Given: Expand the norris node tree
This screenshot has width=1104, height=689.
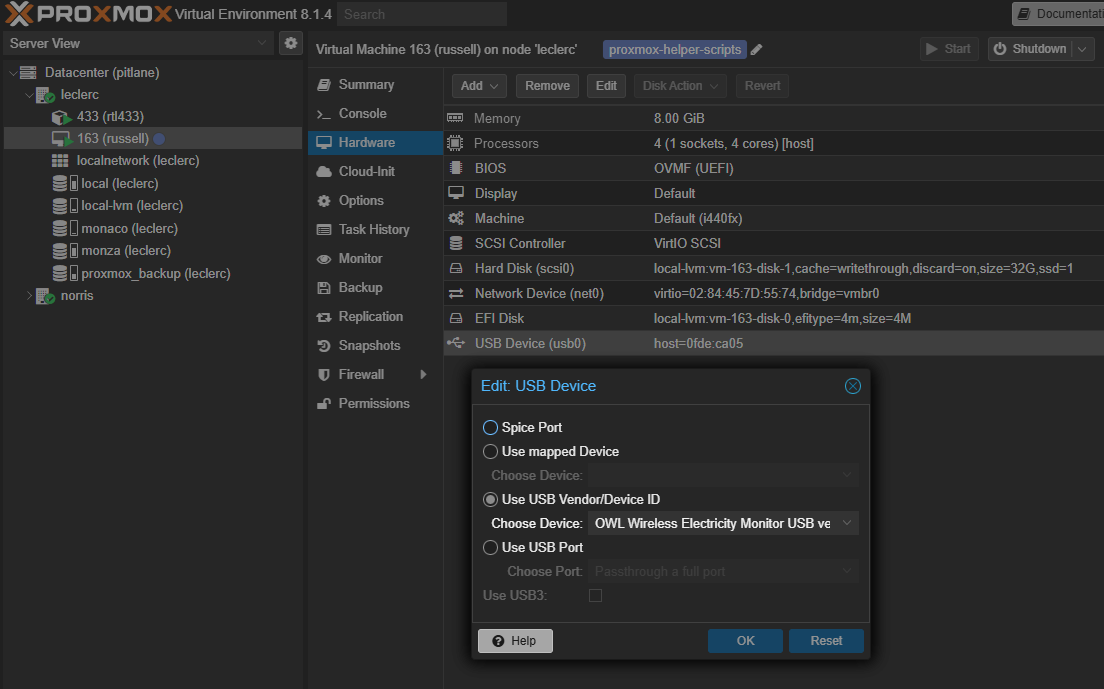Looking at the screenshot, I should pos(29,296).
